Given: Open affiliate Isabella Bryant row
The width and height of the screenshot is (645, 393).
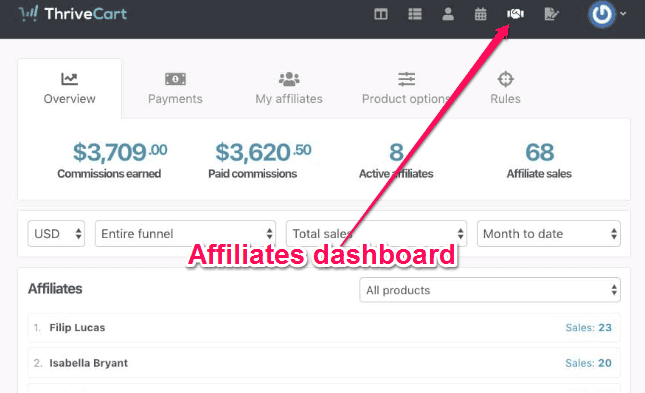Looking at the screenshot, I should click(324, 363).
